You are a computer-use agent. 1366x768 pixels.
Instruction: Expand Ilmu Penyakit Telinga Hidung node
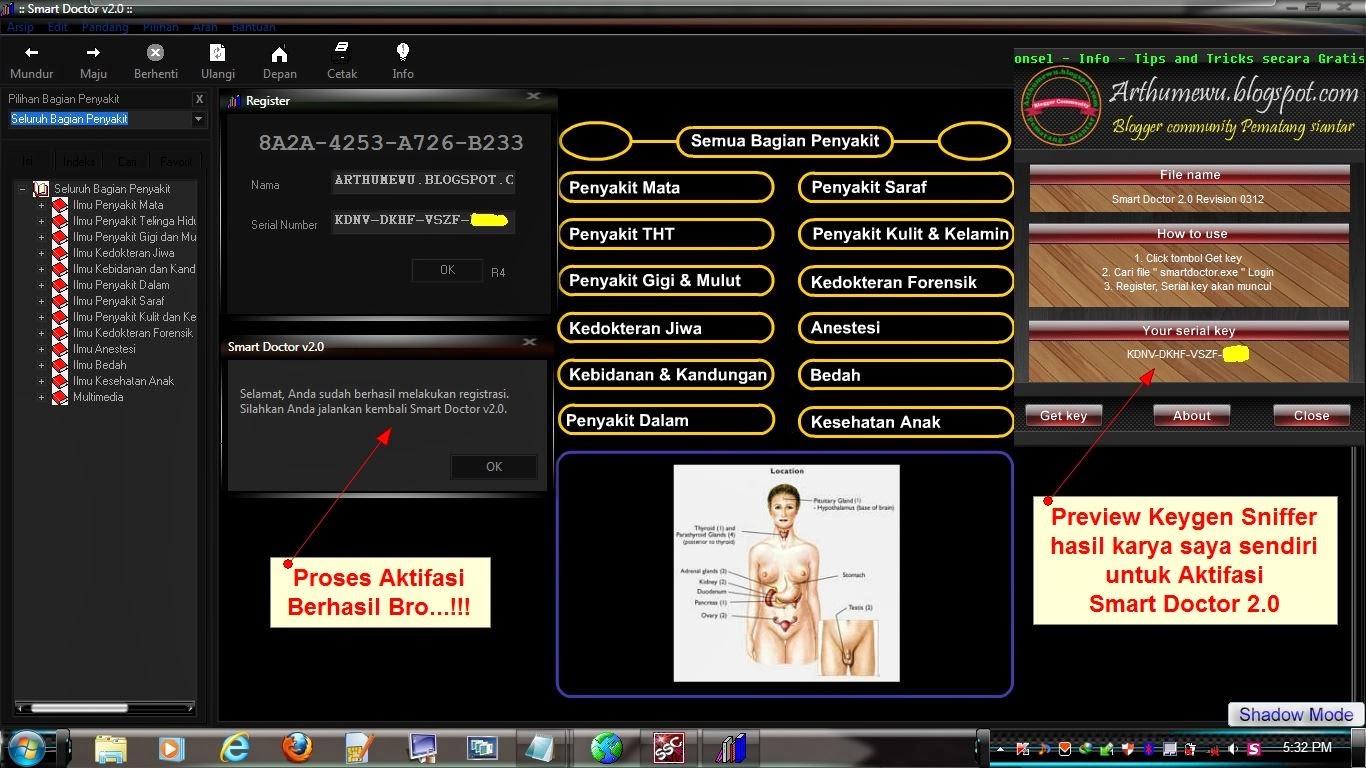click(41, 221)
